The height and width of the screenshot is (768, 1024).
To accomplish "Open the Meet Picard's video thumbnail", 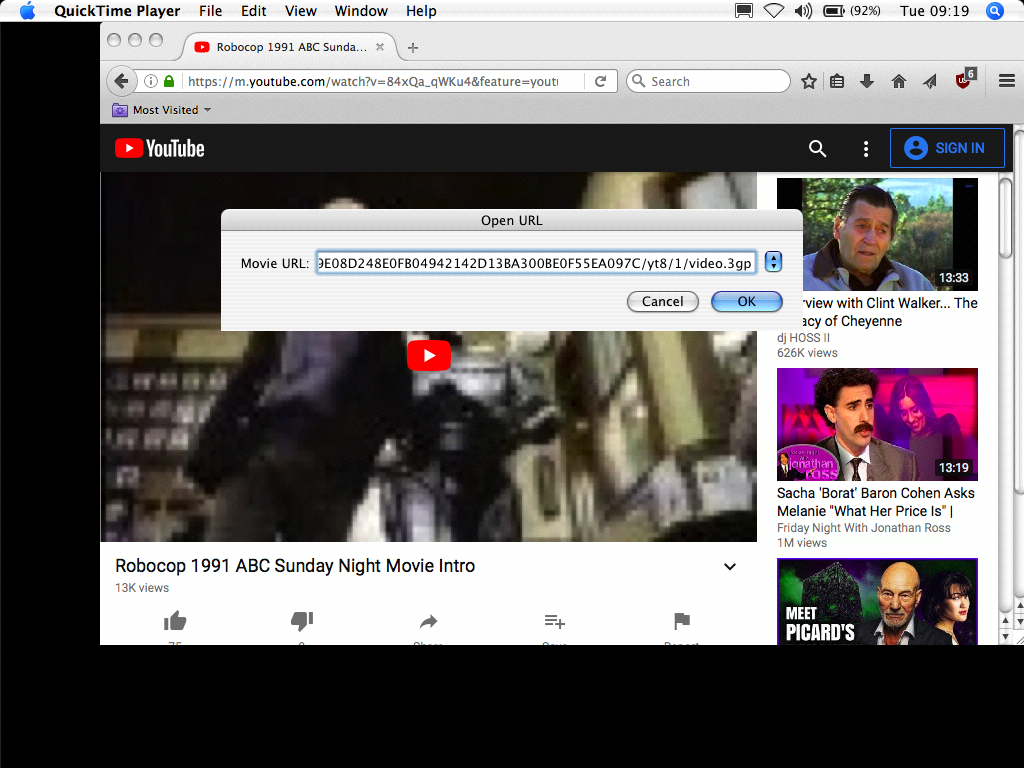I will [x=877, y=601].
